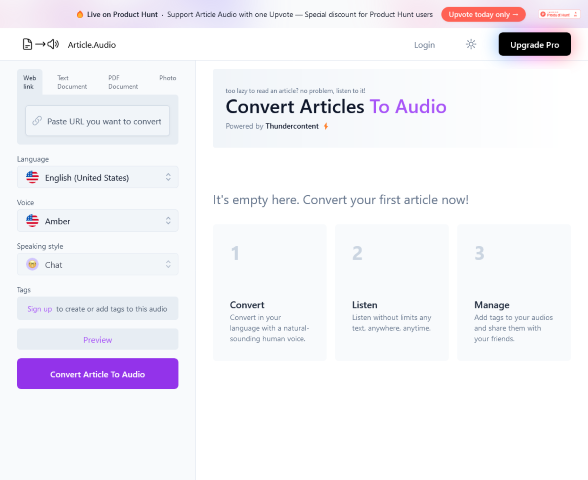Click the Sign up link under Tags
Screen dimensions: 588x480
point(39,309)
